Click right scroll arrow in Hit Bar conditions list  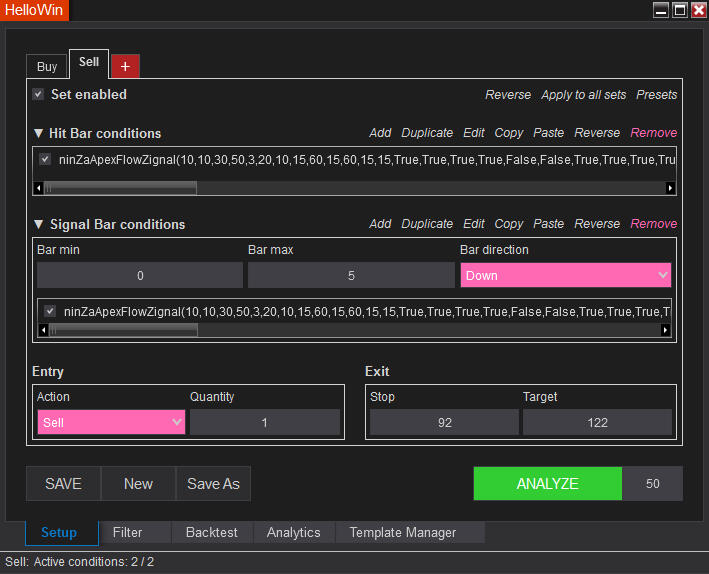670,187
